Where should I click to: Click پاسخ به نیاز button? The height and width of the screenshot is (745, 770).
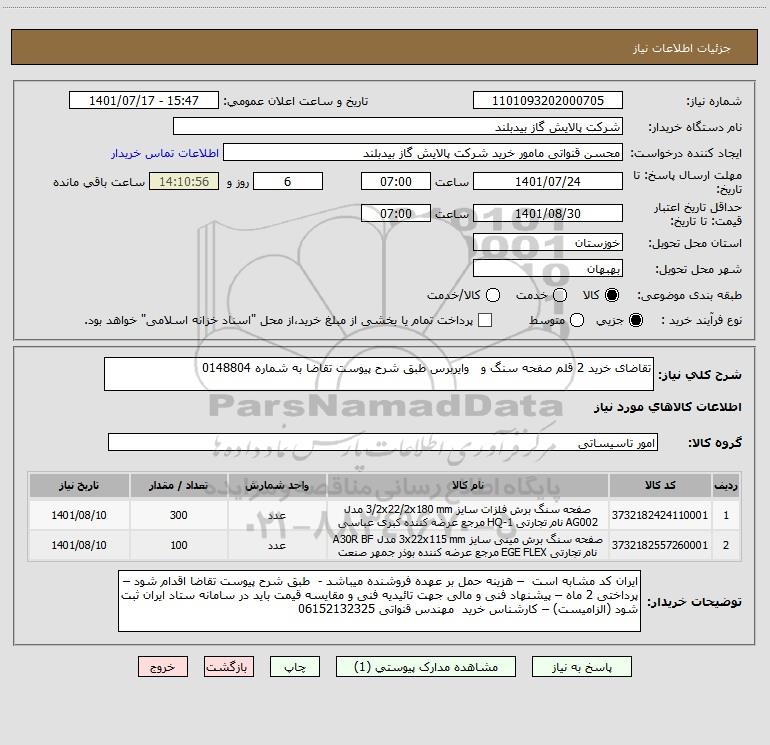pos(581,667)
